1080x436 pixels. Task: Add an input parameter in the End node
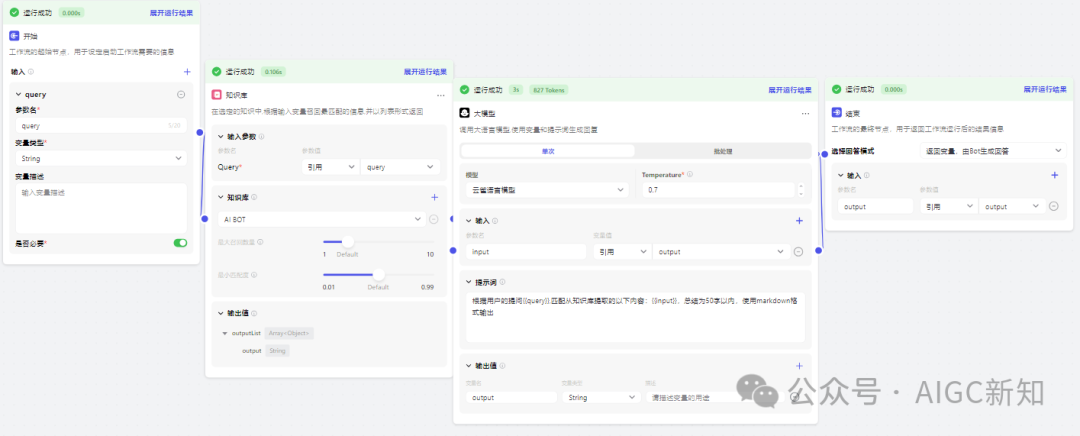coord(1054,175)
